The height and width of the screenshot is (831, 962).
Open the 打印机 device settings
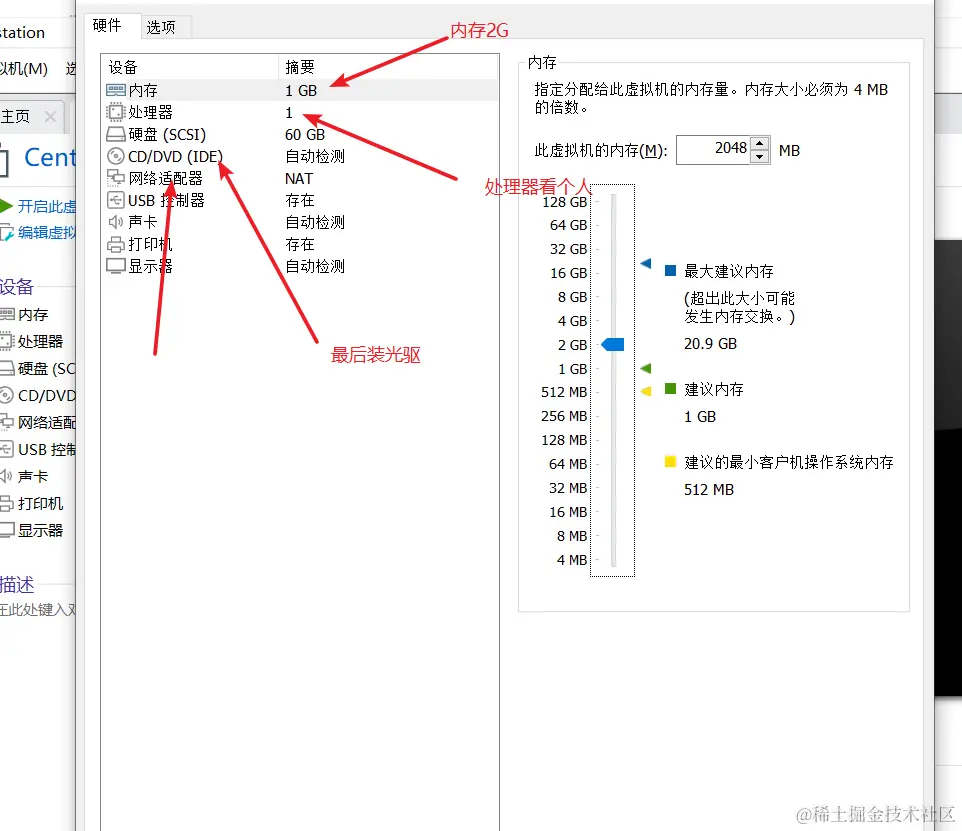pos(148,244)
